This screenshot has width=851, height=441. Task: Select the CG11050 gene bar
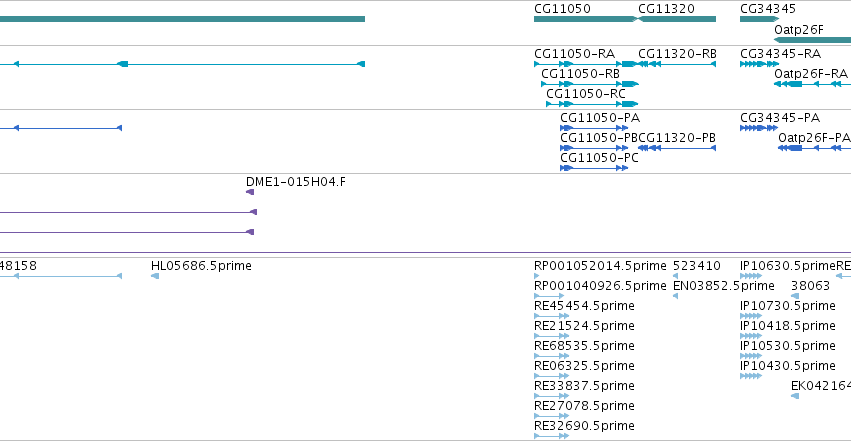[585, 19]
